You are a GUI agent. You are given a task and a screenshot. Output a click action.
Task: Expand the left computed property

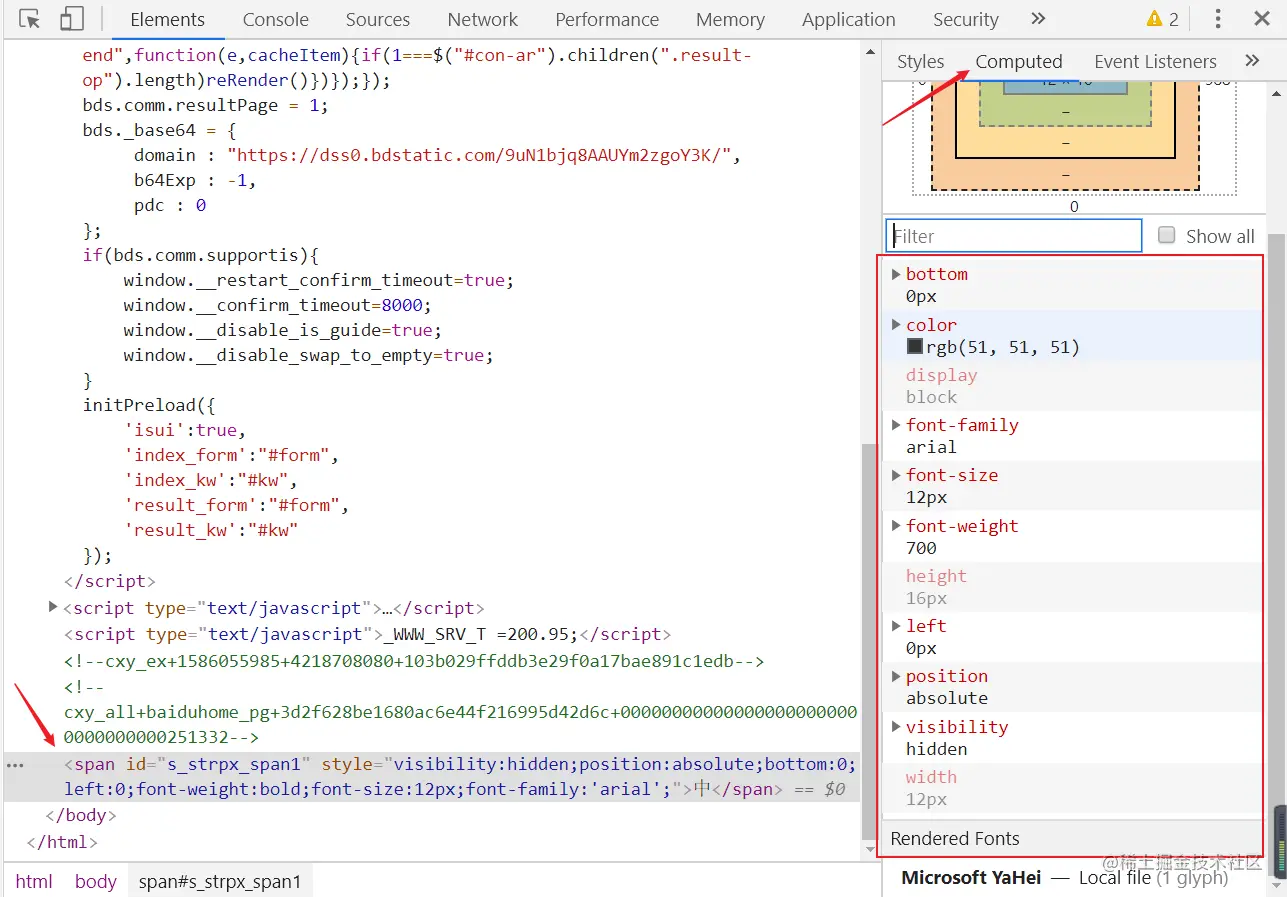[896, 625]
